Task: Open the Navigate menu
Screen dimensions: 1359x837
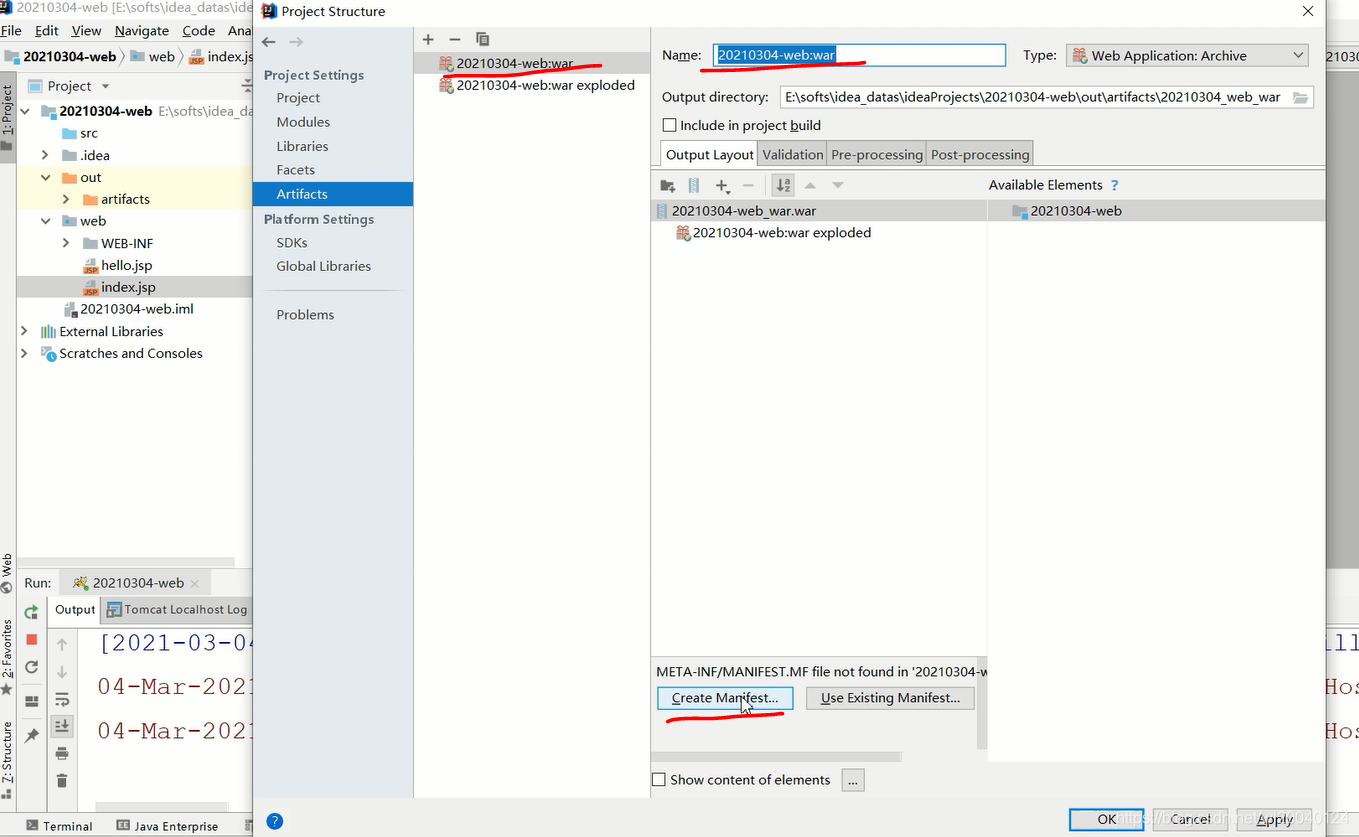Action: [142, 31]
